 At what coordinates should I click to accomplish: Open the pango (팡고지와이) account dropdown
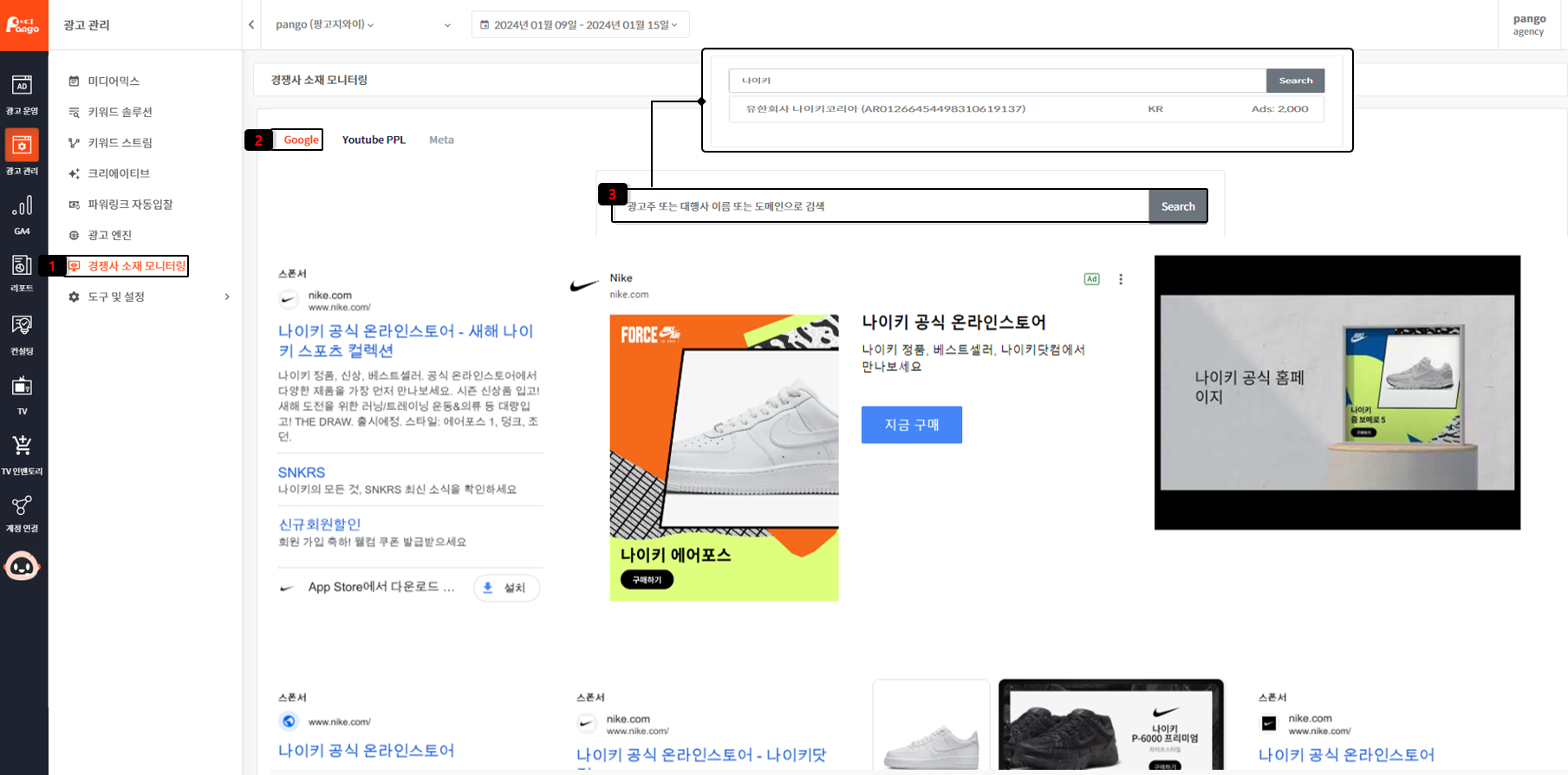(362, 24)
